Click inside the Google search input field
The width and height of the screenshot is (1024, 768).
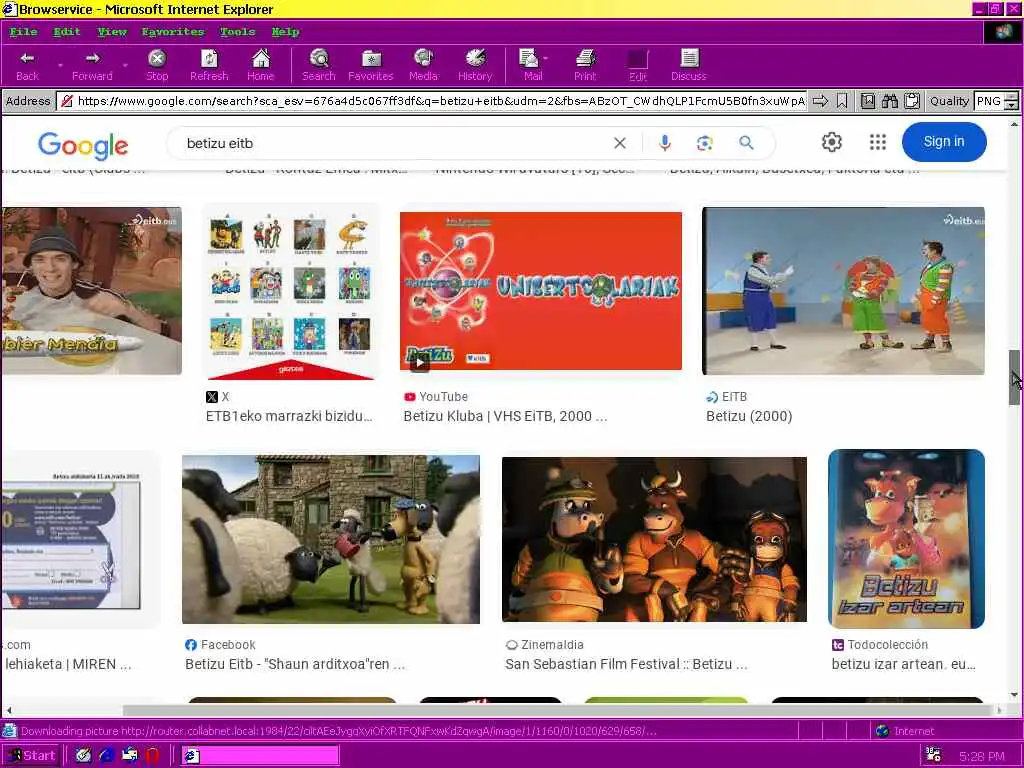point(392,143)
